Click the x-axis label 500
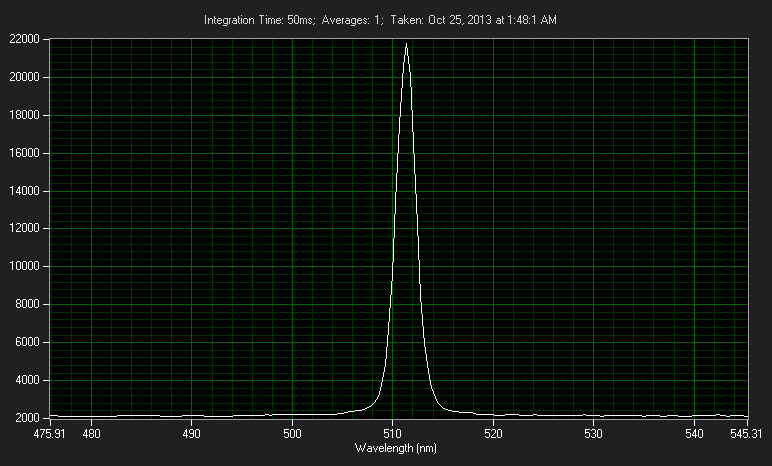 tap(292, 434)
